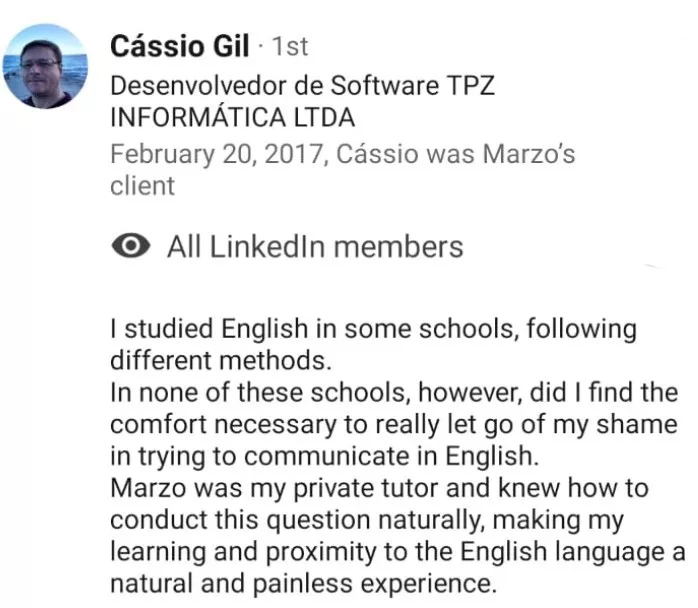698x608 pixels.
Task: Click the Desenvolvedor de Software TPZ headline
Action: (x=303, y=85)
